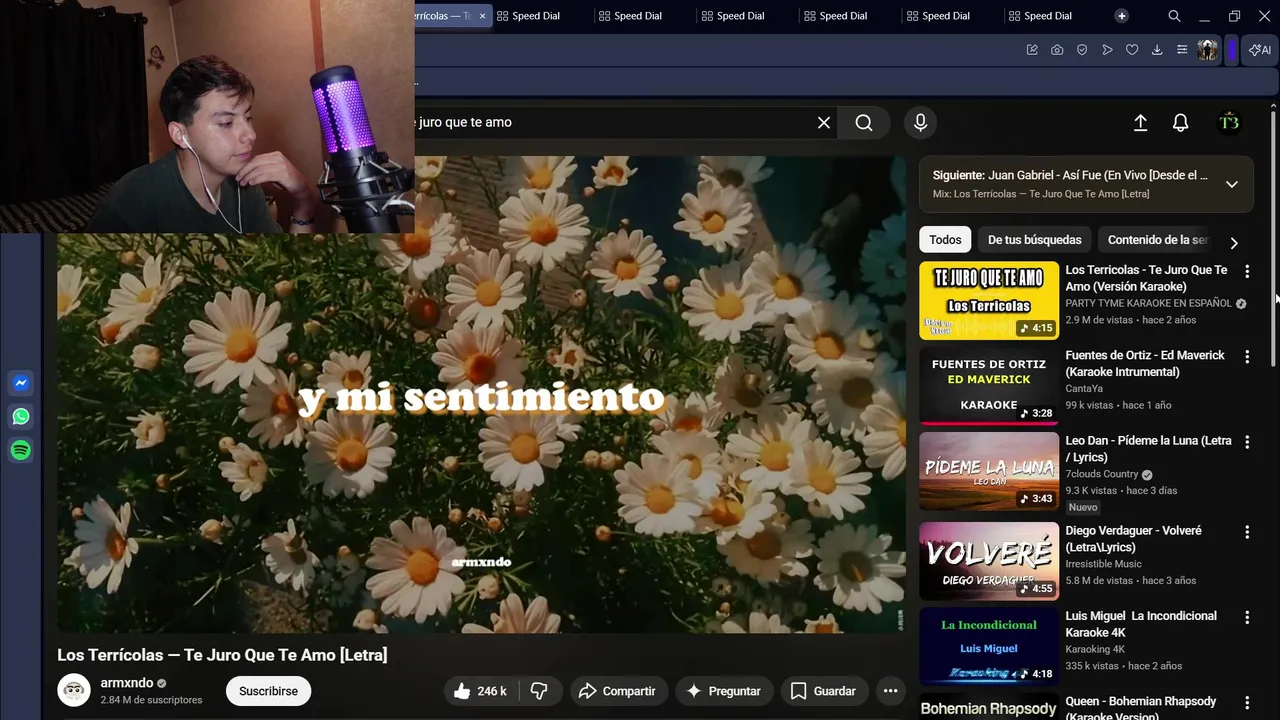Viewport: 1280px width, 720px height.
Task: Close the active Los Terrícolas tab
Action: pos(483,16)
